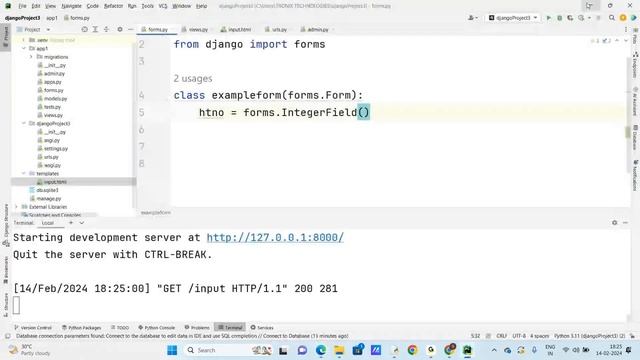Open the Navigate menu
Image resolution: width=640 pixels, height=360 pixels.
click(71, 6)
